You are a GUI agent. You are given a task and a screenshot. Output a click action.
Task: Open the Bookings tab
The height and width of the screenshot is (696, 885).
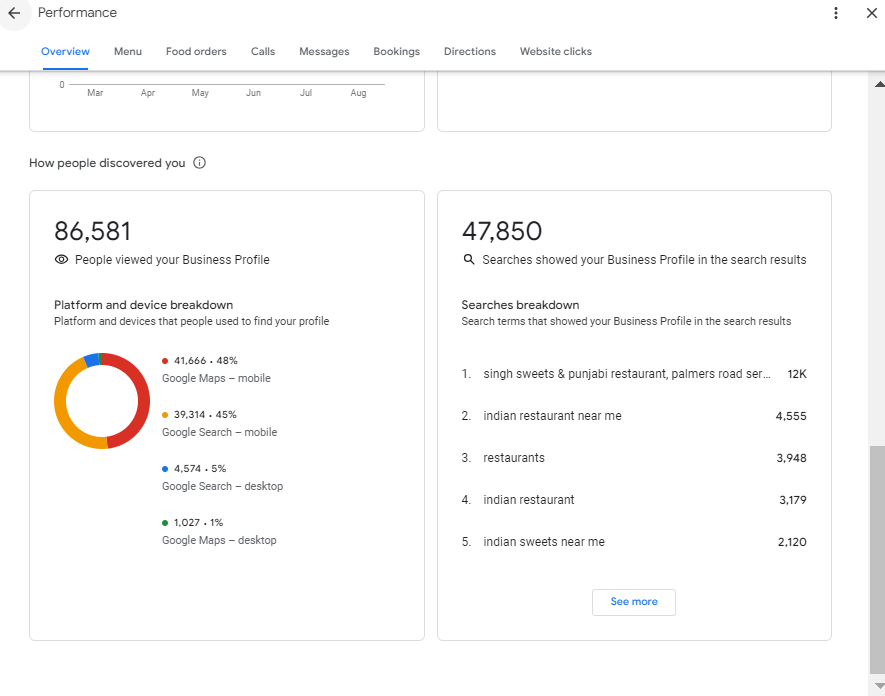coord(396,51)
